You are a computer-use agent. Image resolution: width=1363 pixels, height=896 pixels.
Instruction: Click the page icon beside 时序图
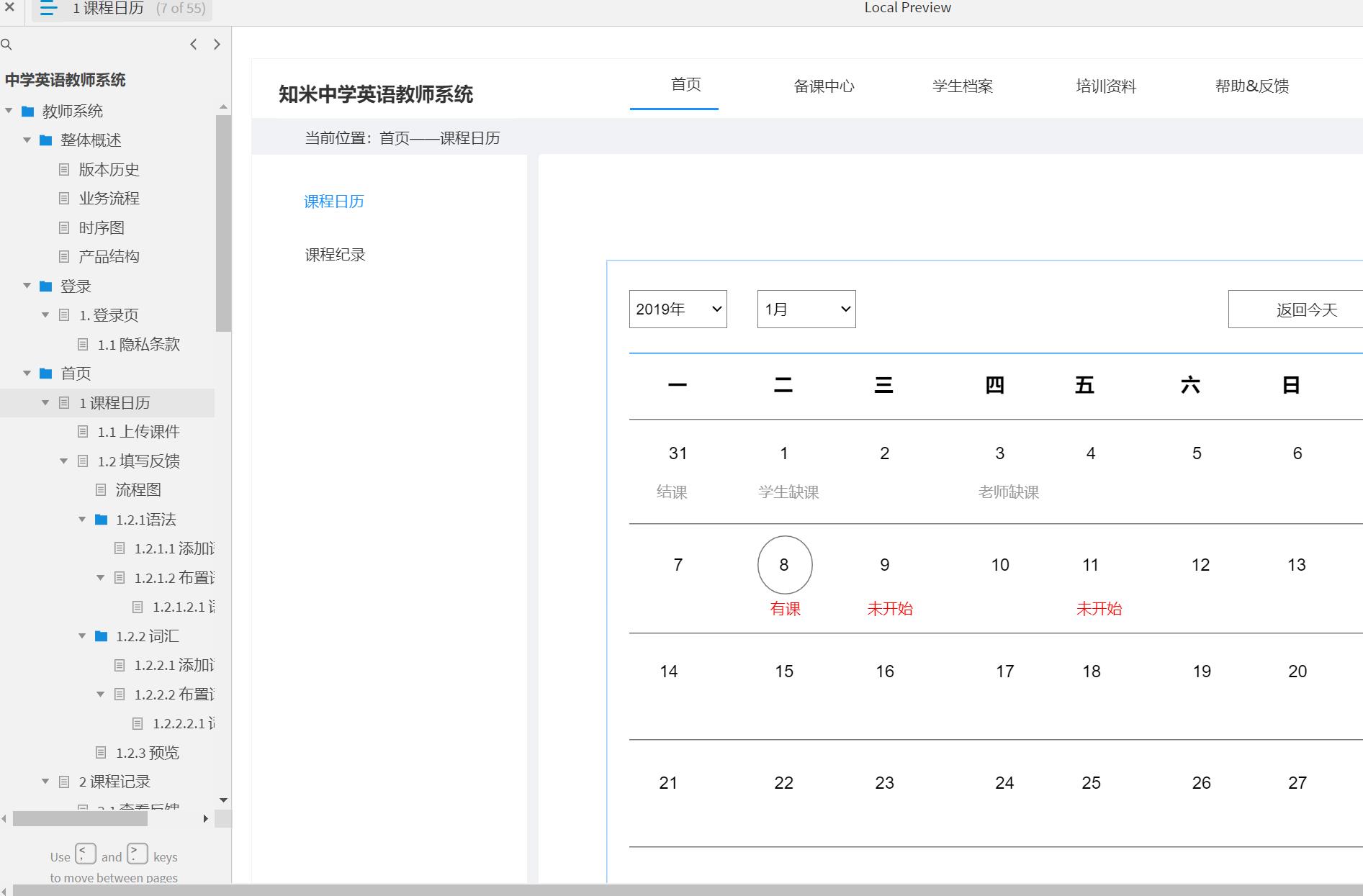coord(64,228)
